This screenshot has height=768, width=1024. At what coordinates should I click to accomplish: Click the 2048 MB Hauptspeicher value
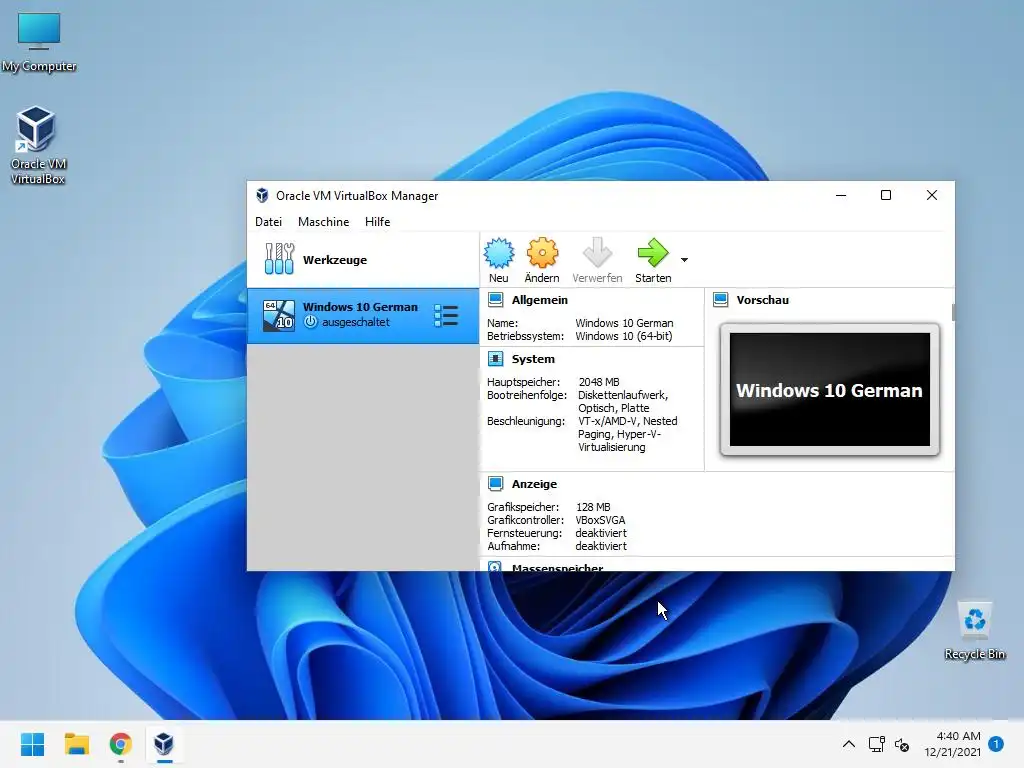(x=598, y=382)
